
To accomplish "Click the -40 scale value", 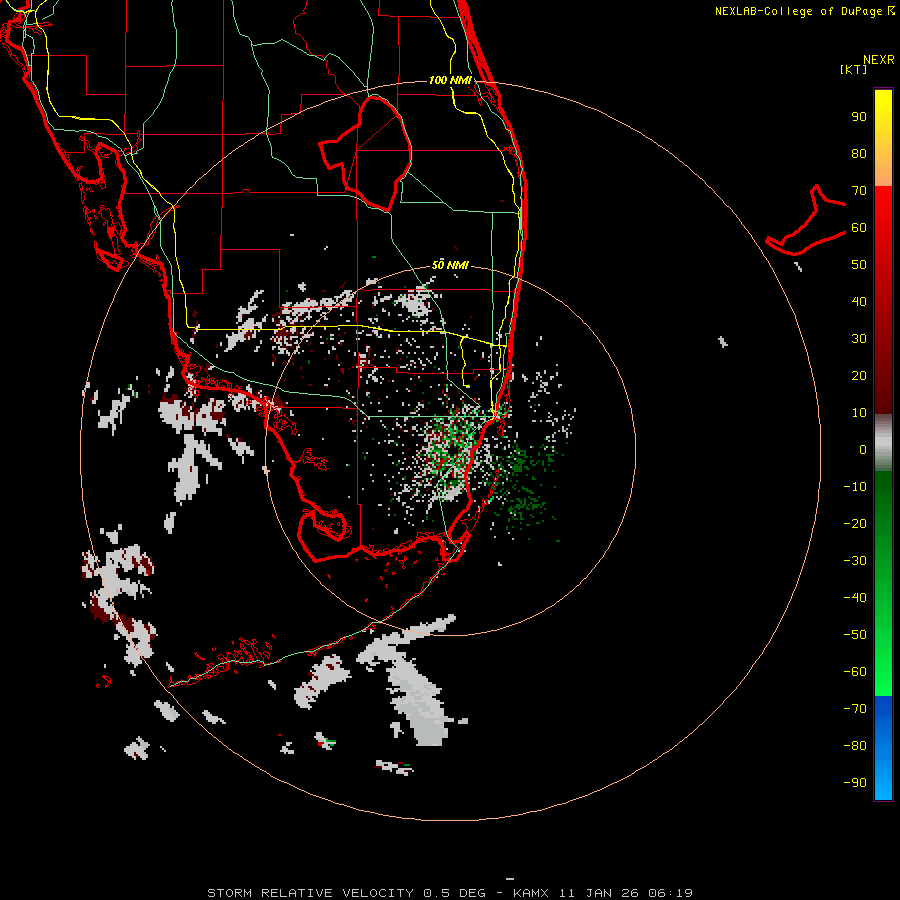I will (x=855, y=598).
